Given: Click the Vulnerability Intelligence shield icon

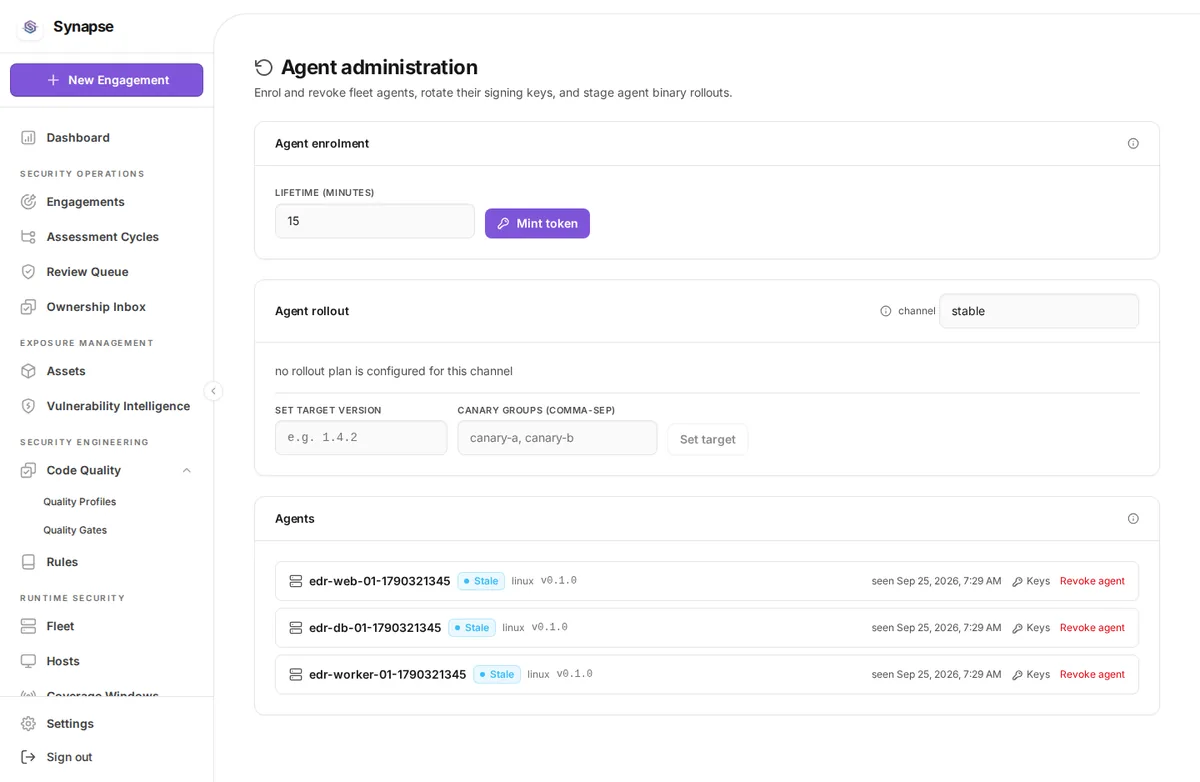Looking at the screenshot, I should click(x=28, y=405).
